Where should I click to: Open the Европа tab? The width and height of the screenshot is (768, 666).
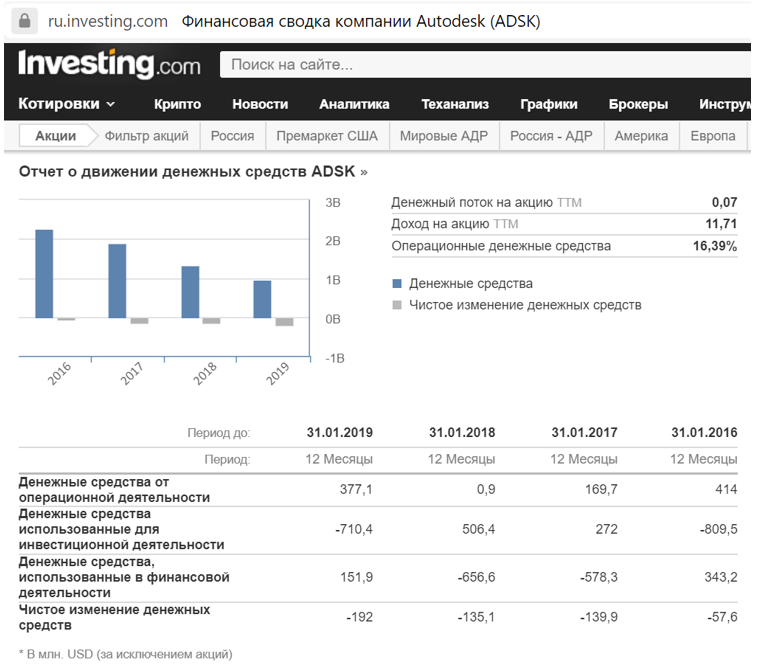[x=712, y=136]
